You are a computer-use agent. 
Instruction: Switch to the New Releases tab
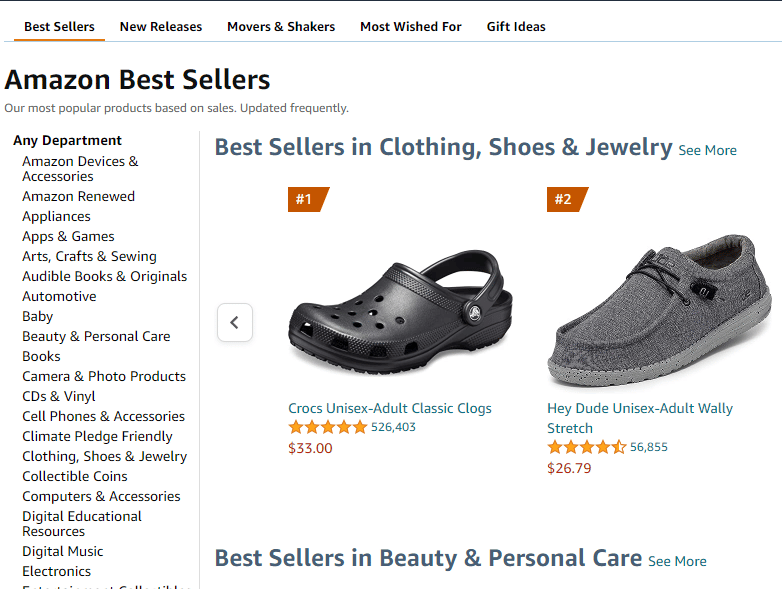click(161, 27)
